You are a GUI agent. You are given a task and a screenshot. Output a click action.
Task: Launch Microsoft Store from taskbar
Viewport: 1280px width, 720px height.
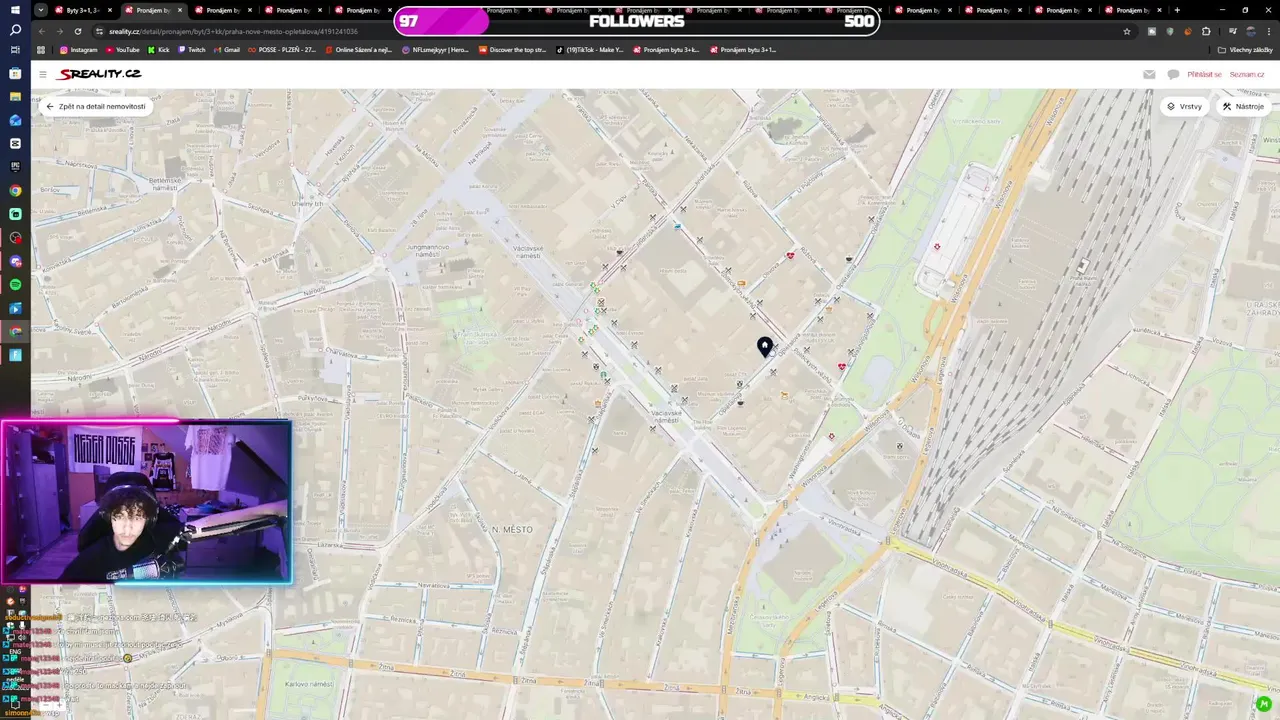point(15,73)
